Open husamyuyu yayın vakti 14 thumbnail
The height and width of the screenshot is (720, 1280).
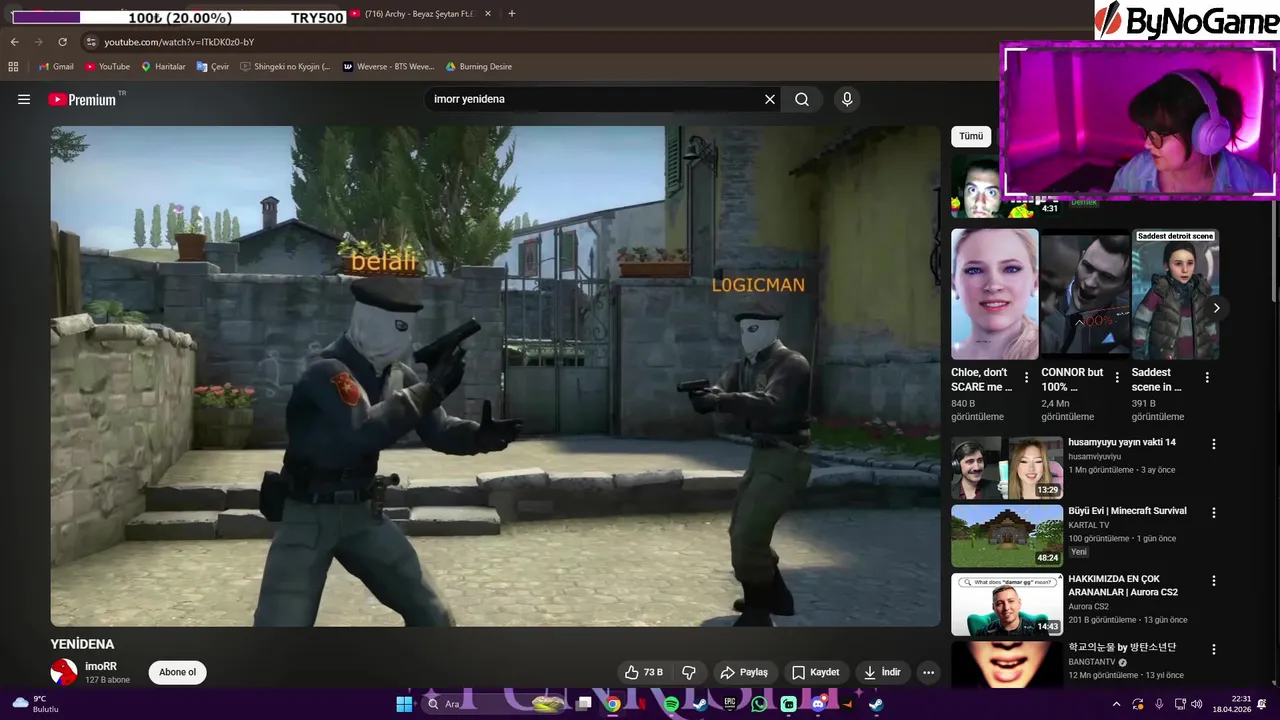click(x=1007, y=467)
